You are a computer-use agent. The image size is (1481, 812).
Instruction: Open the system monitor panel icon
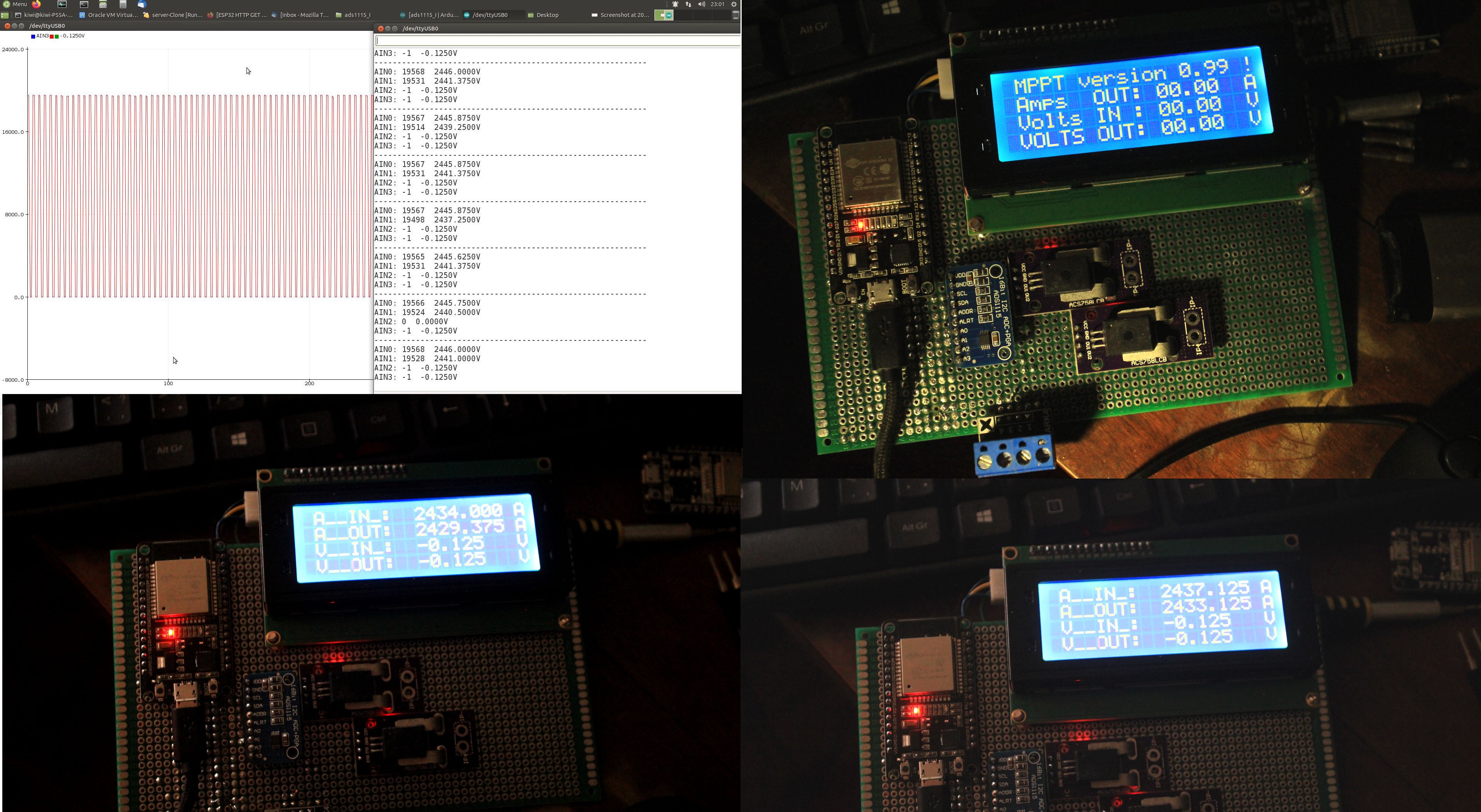point(62,4)
